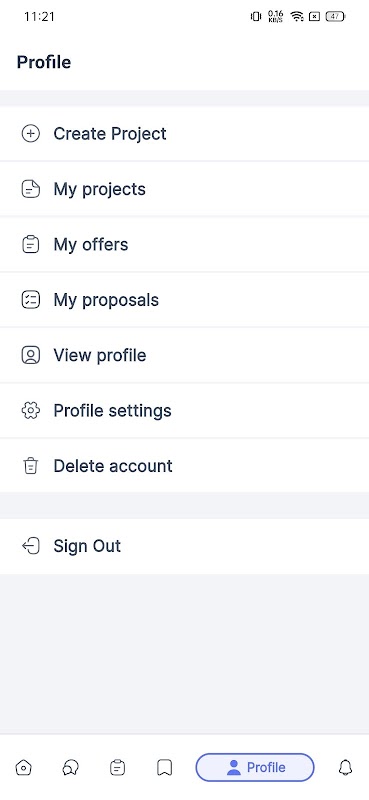Tap the Profile settings gear icon
This screenshot has width=369, height=800.
point(31,411)
